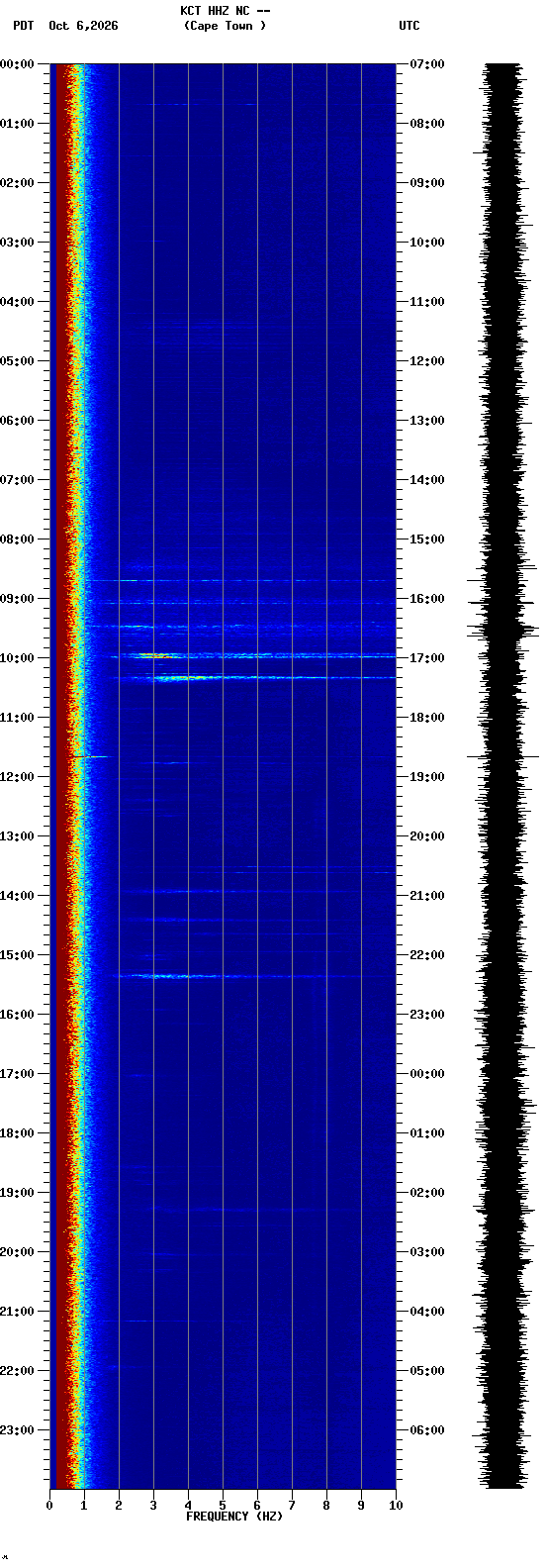Click the PDT '03:00' time label
This screenshot has width=546, height=1568.
tap(18, 243)
